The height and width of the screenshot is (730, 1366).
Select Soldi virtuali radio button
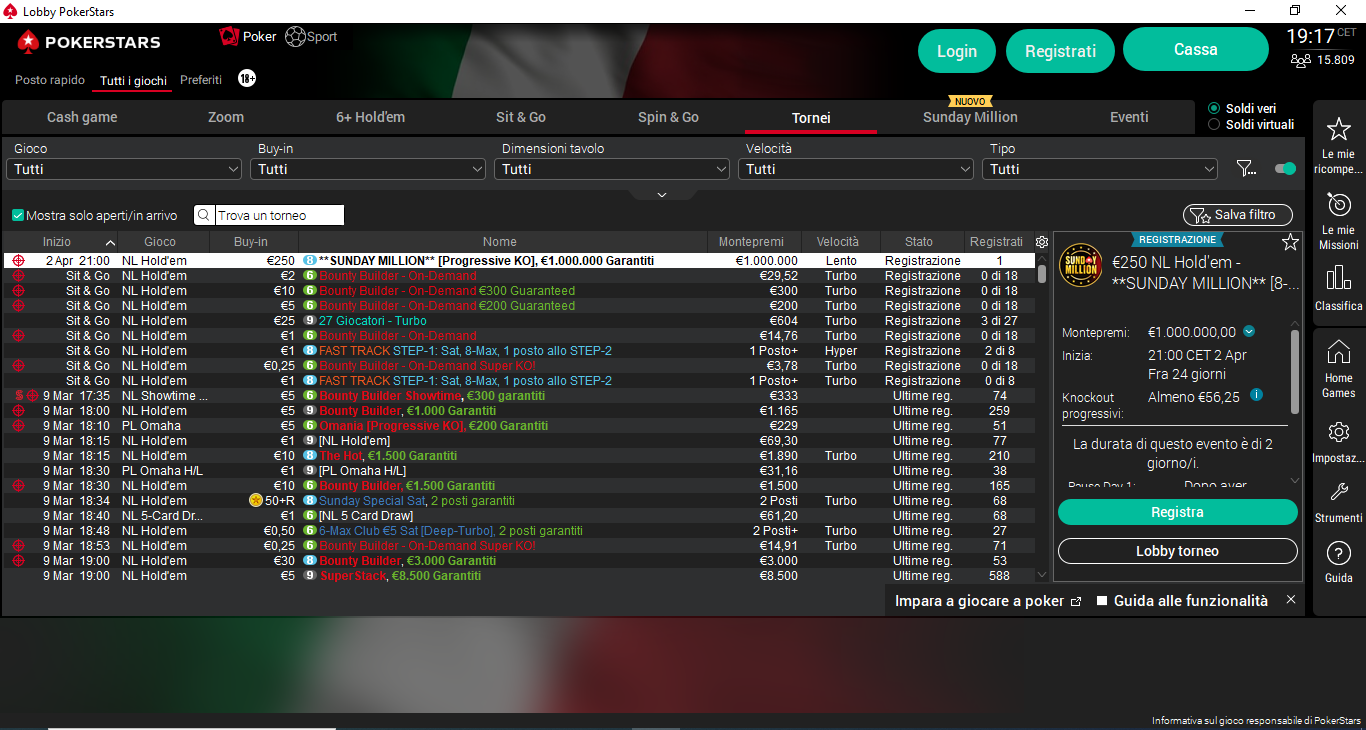tap(1214, 124)
